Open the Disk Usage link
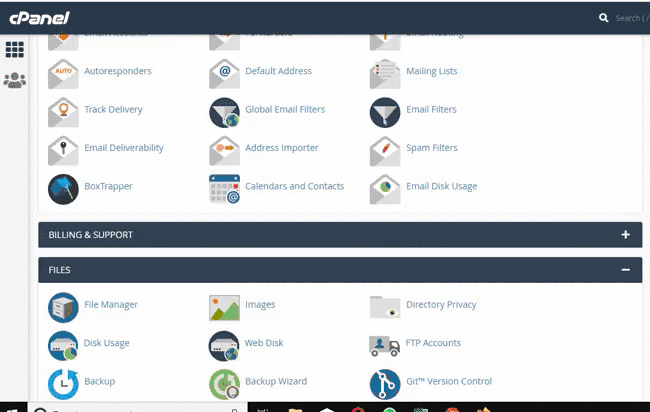This screenshot has width=650, height=412. 107,343
